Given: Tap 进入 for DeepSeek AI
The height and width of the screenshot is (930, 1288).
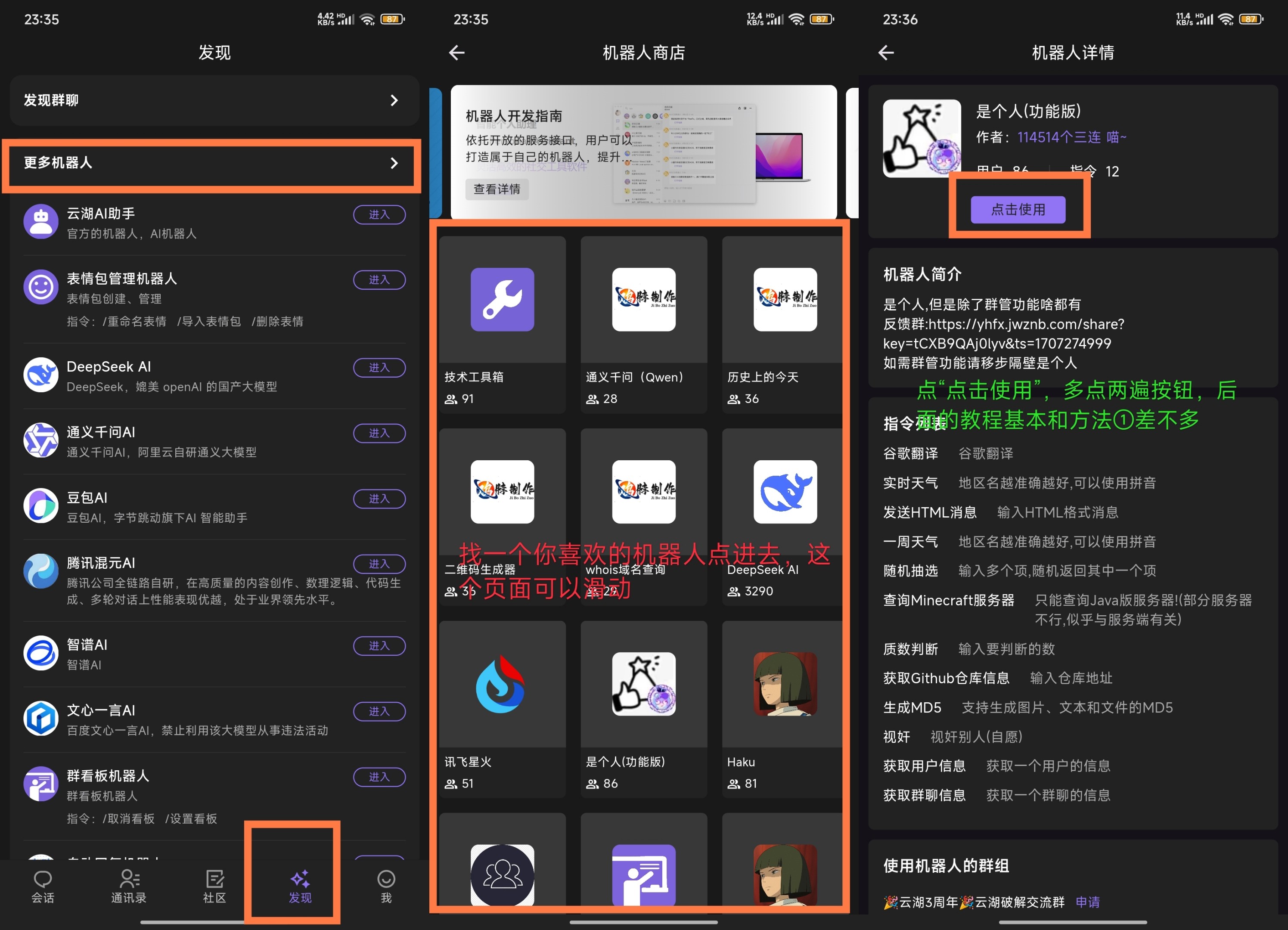Looking at the screenshot, I should pos(379,368).
